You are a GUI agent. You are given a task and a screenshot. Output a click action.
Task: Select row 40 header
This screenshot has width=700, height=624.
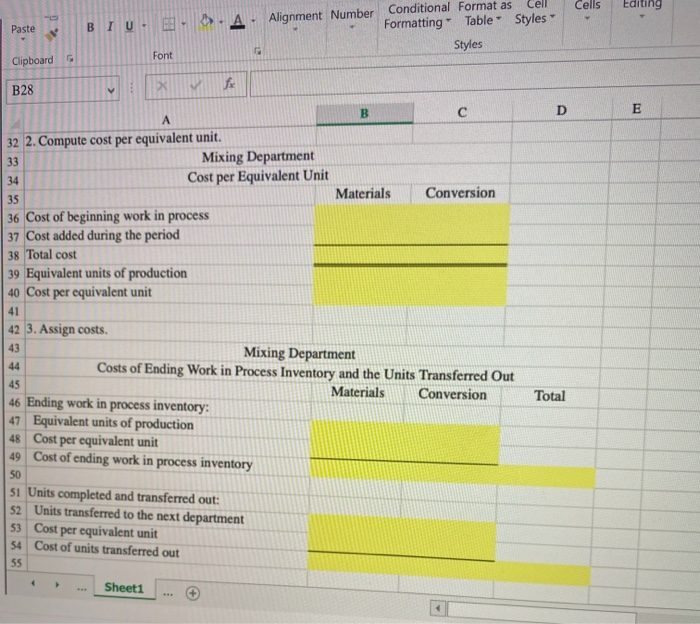14,293
